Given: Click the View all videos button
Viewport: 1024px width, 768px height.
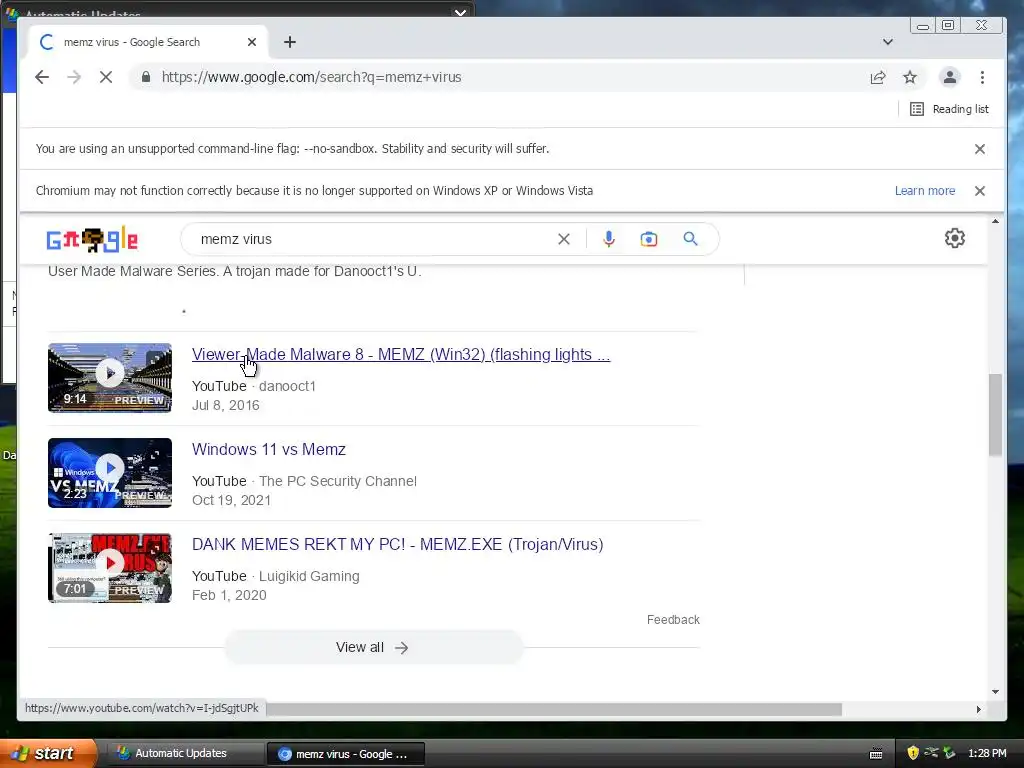Looking at the screenshot, I should (374, 647).
